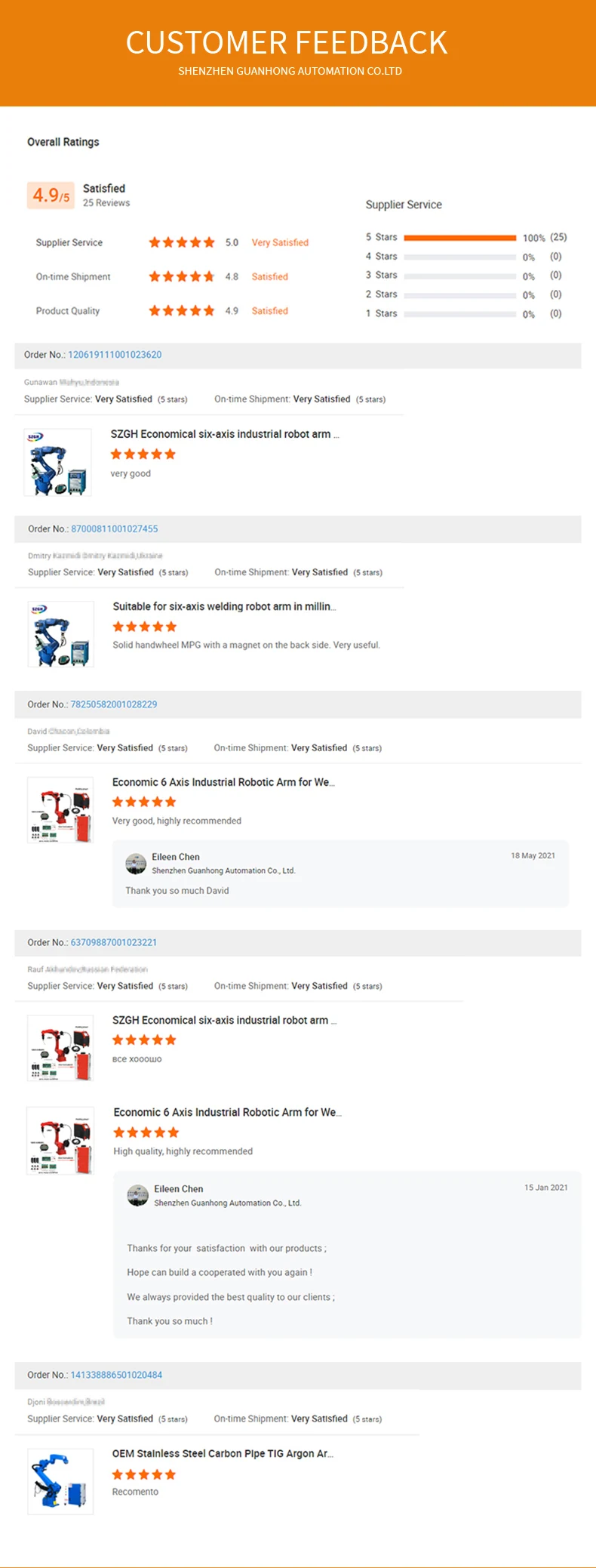This screenshot has width=596, height=1568.
Task: Click Eileen Chen avatar on 18 May 2021 reply
Action: (136, 864)
